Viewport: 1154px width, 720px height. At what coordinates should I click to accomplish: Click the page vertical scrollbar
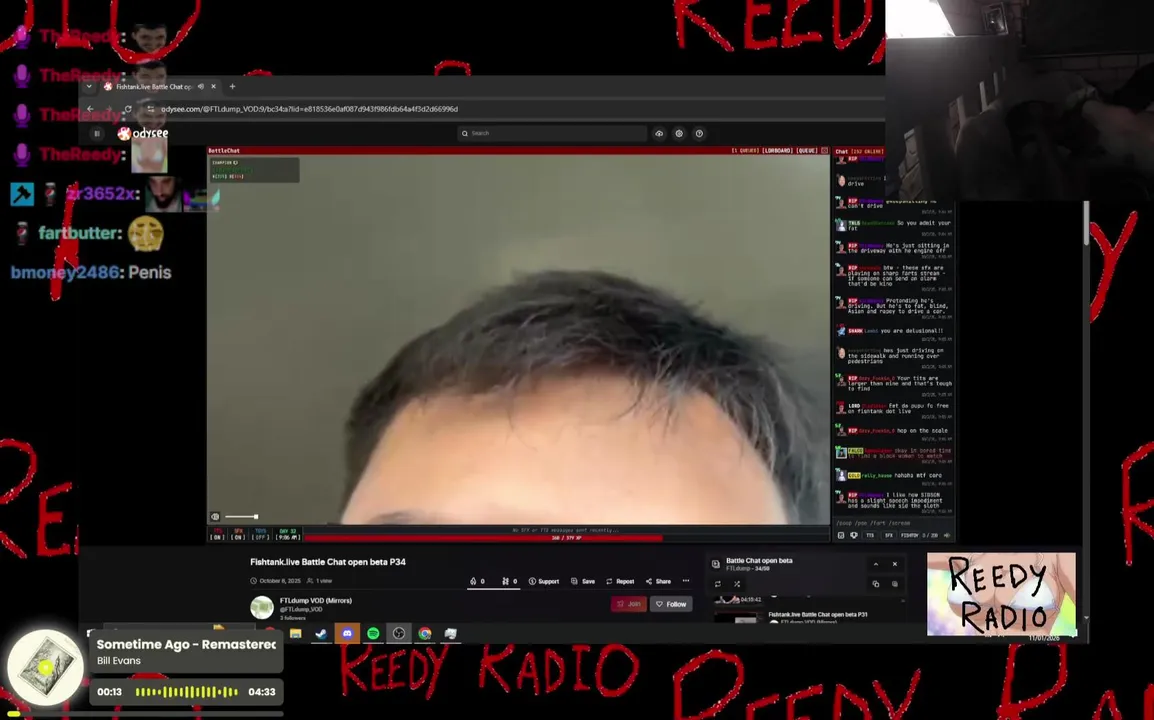1086,222
